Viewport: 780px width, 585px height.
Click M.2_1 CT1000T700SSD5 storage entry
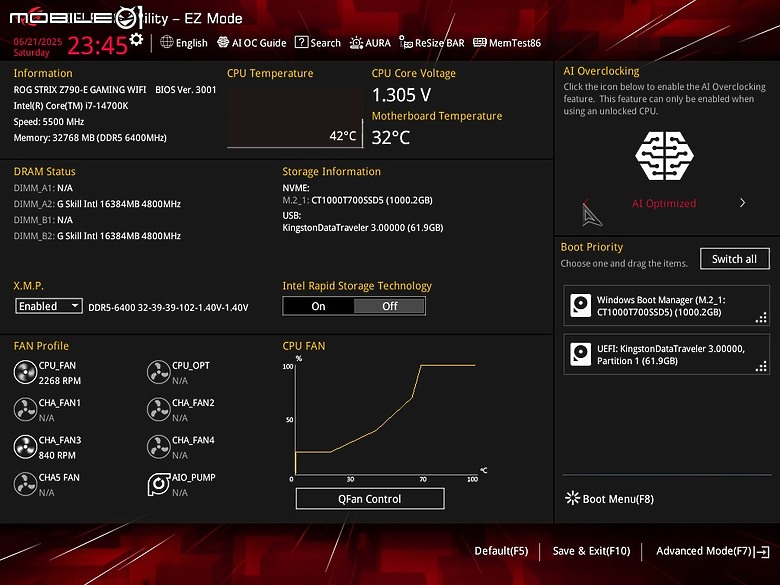tap(357, 200)
